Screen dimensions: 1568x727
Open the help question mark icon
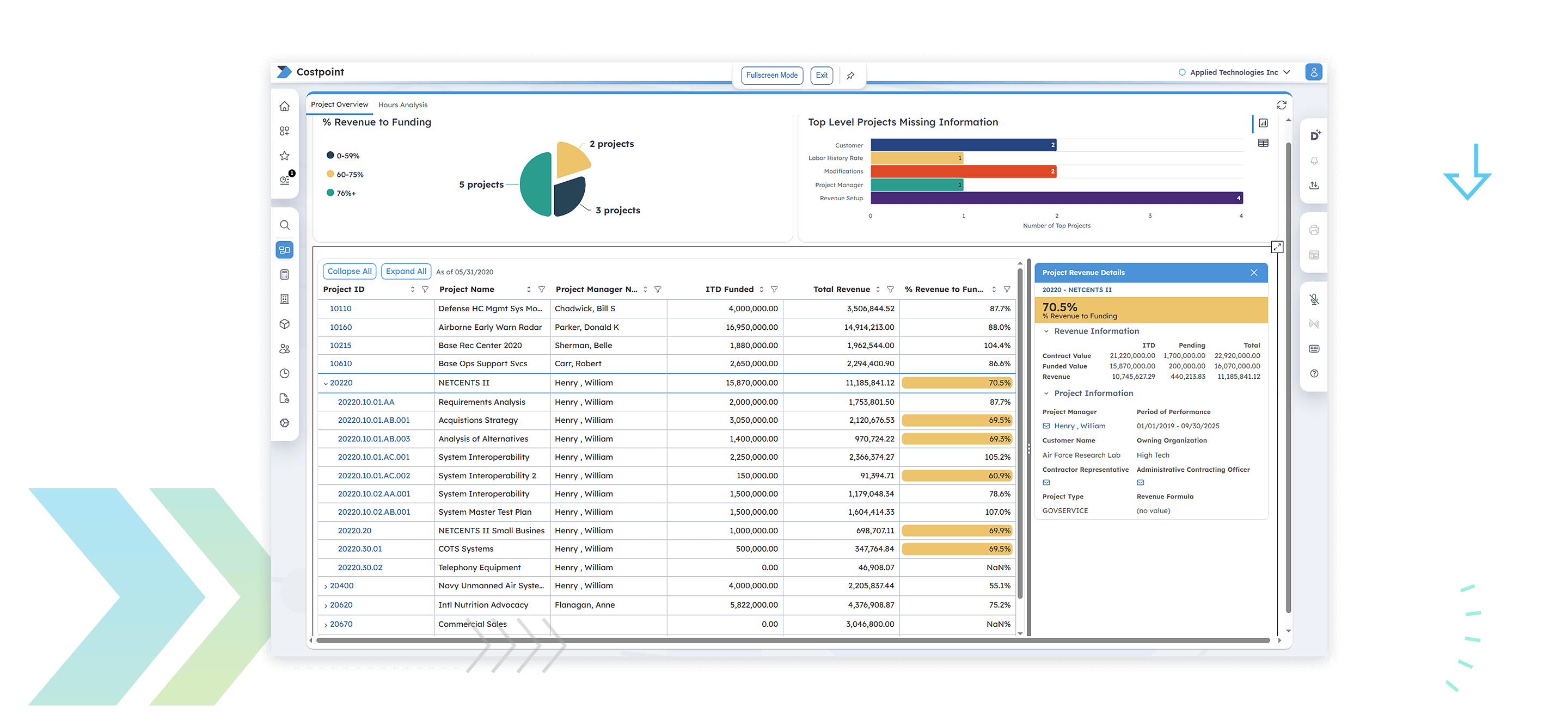coord(1314,373)
